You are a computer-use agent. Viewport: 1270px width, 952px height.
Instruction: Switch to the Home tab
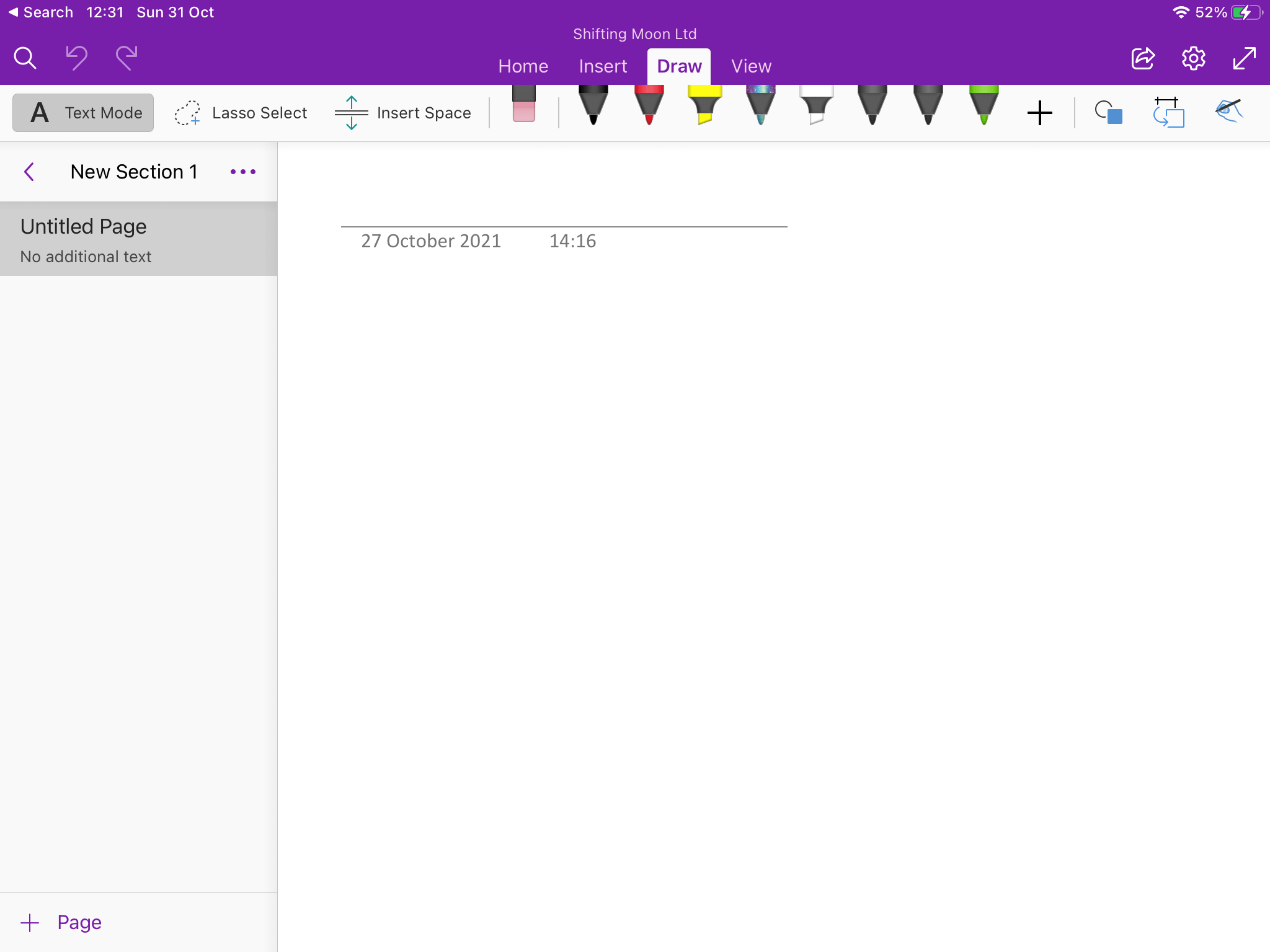pos(523,66)
